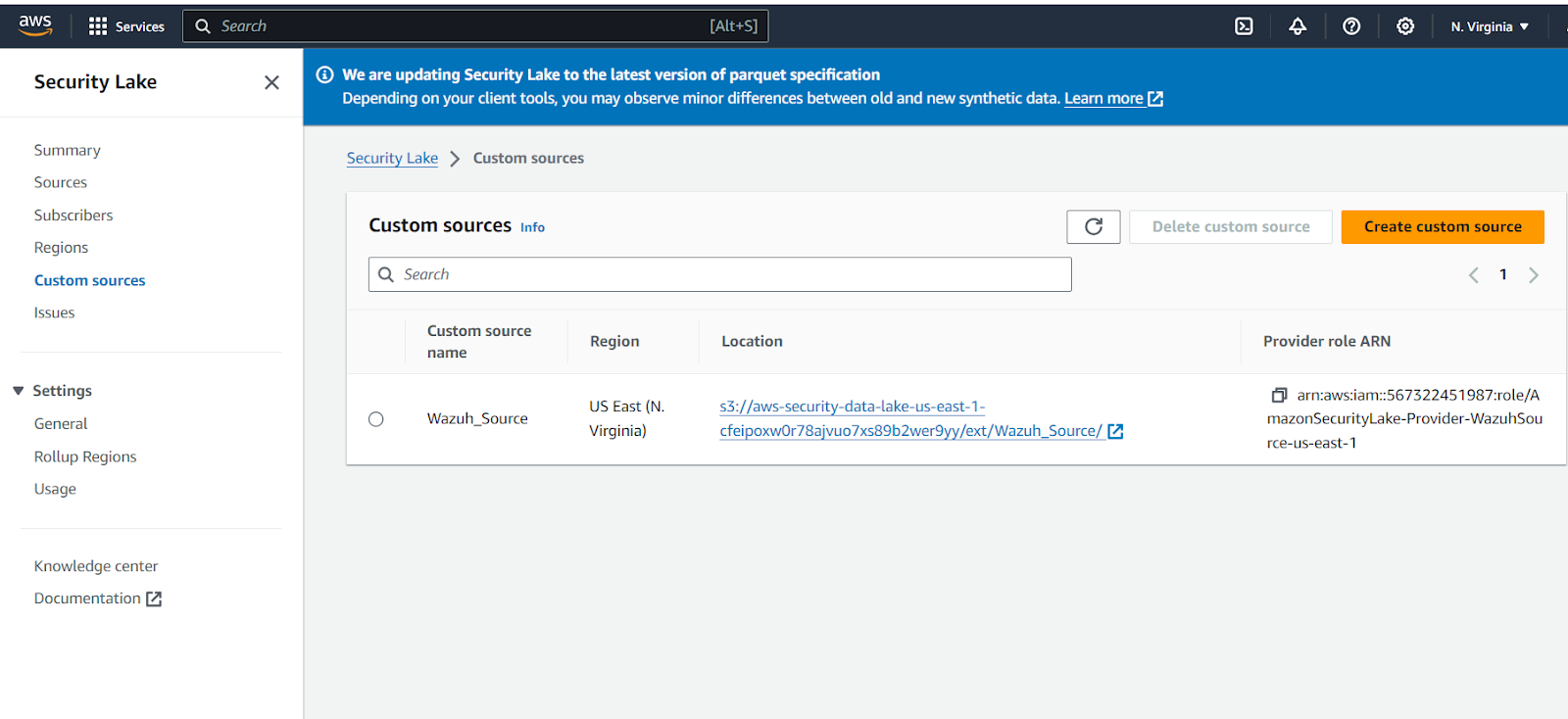Open the AWS home logo

[35, 25]
